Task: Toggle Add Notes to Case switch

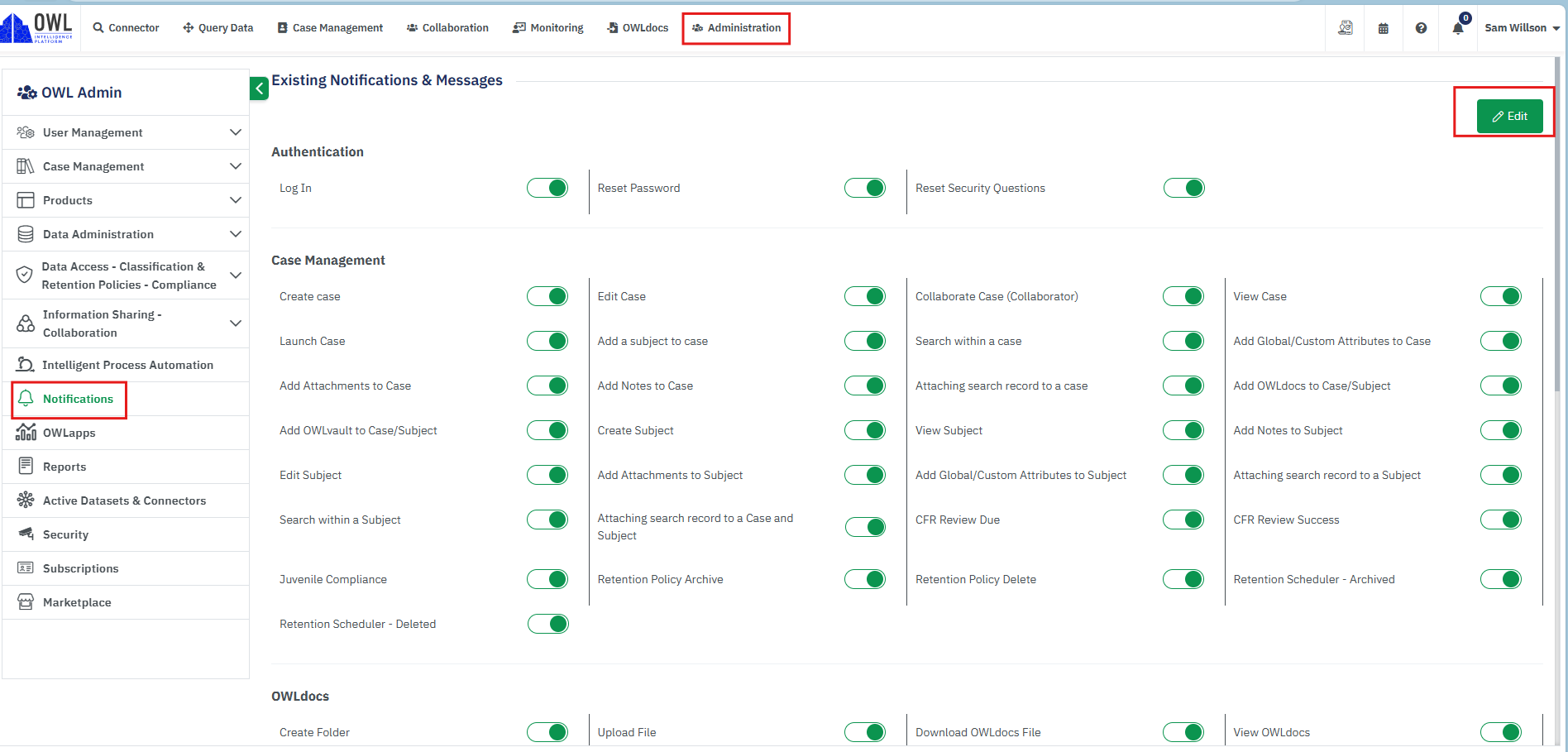Action: pos(865,386)
